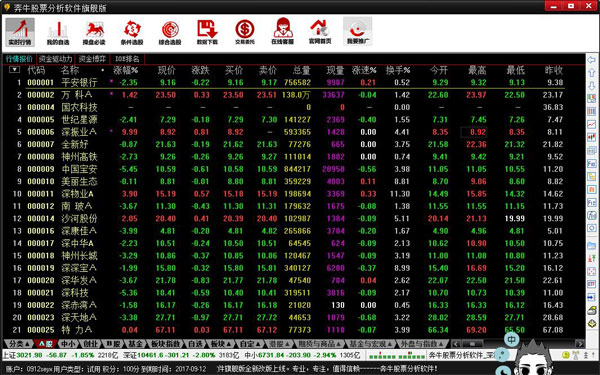Click the blue folder icon in right sidebar
Viewport: 600px width, 375px height.
pyautogui.click(x=592, y=245)
